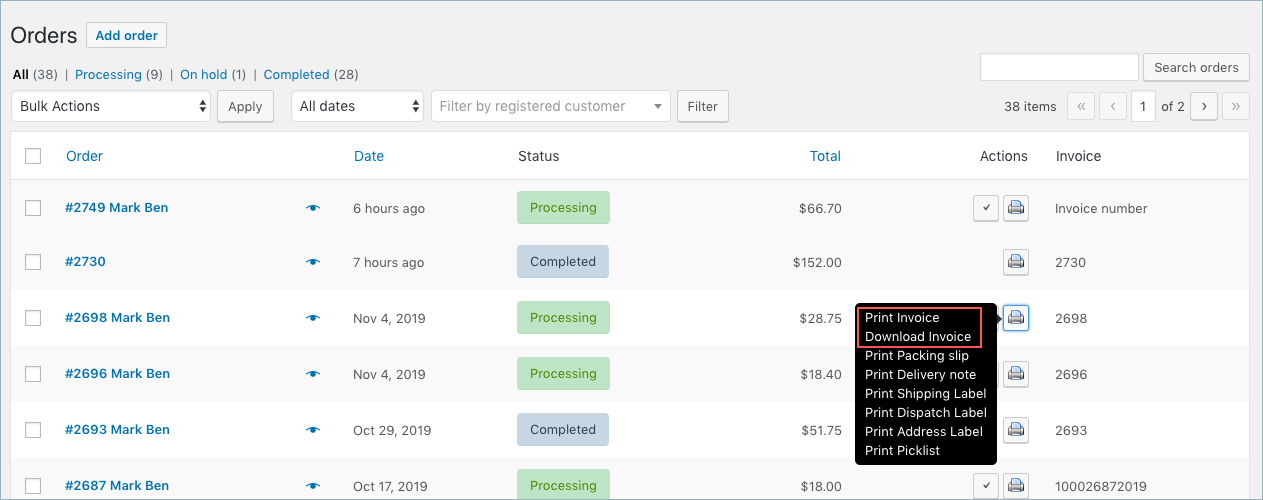1263x500 pixels.
Task: Tick the select-all checkbox in table header
Action: 33,156
